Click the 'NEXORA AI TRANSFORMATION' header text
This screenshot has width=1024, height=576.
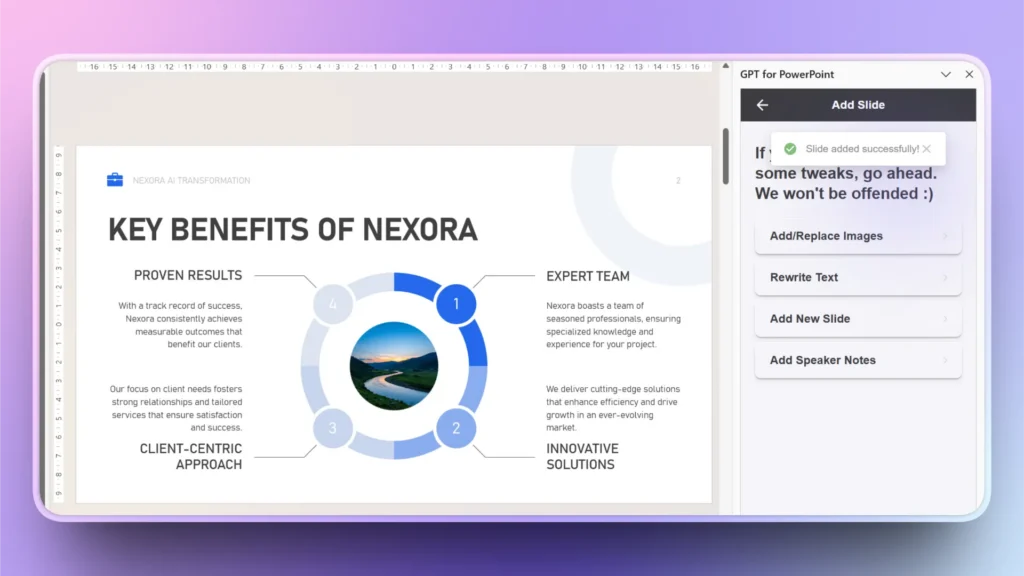click(191, 180)
